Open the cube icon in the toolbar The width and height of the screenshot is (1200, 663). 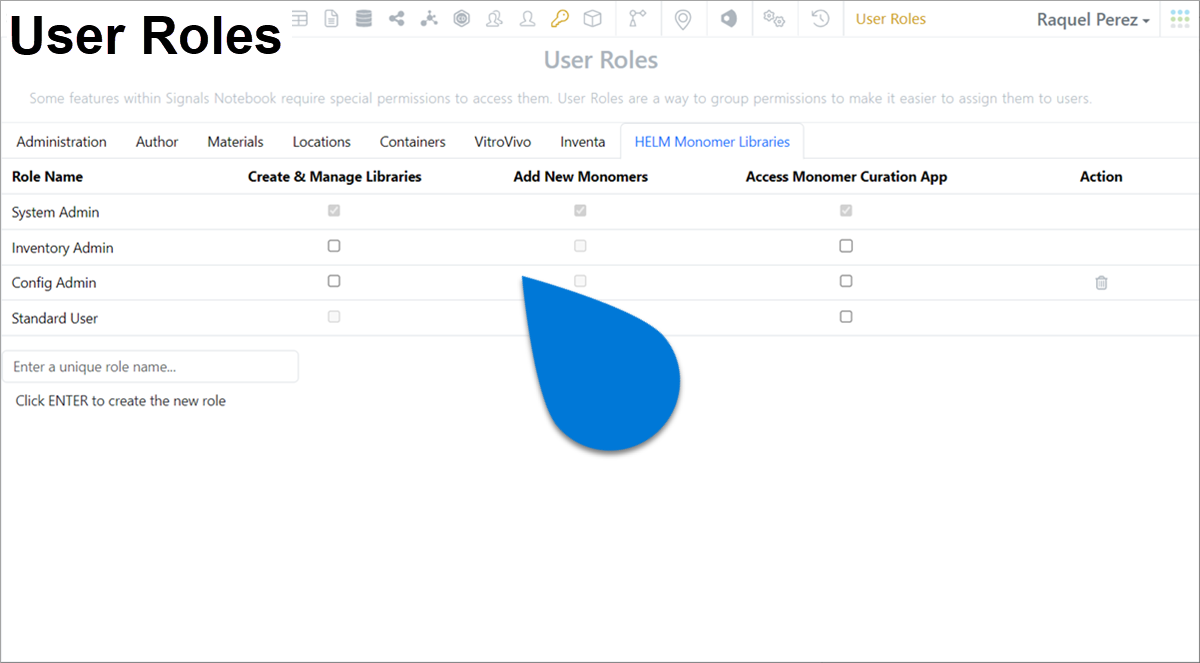[593, 18]
